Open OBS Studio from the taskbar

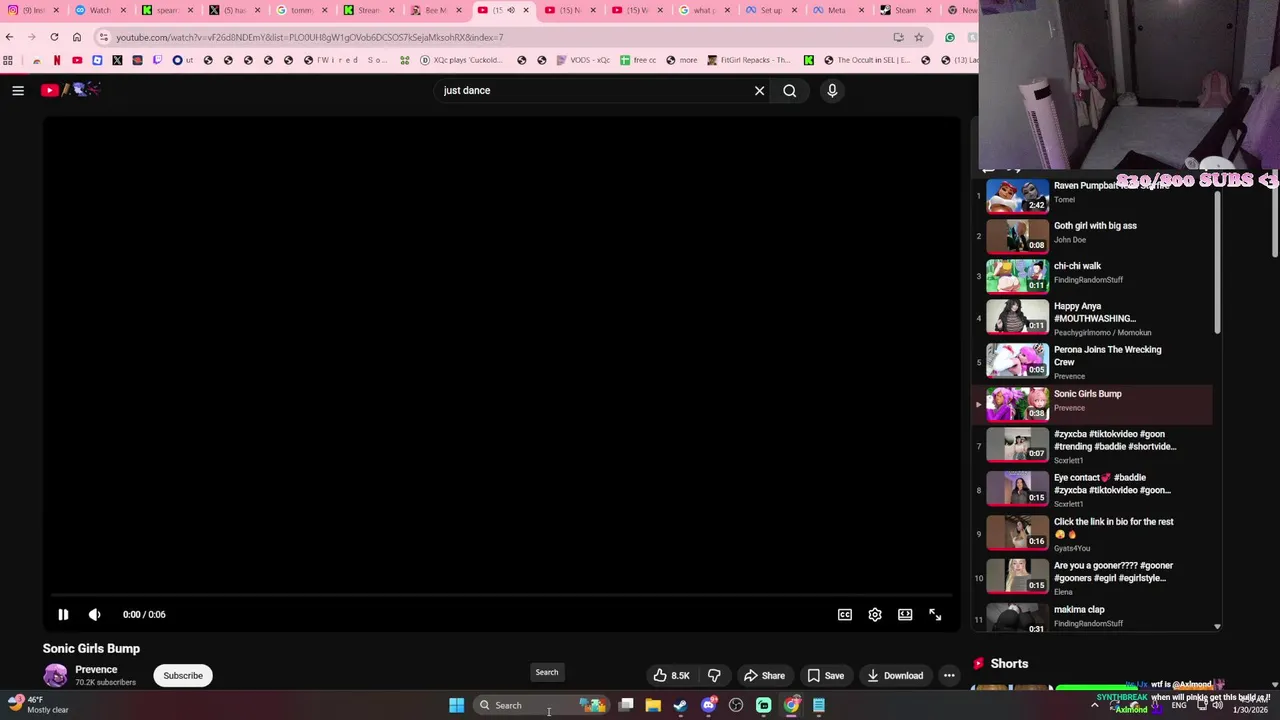coord(736,705)
